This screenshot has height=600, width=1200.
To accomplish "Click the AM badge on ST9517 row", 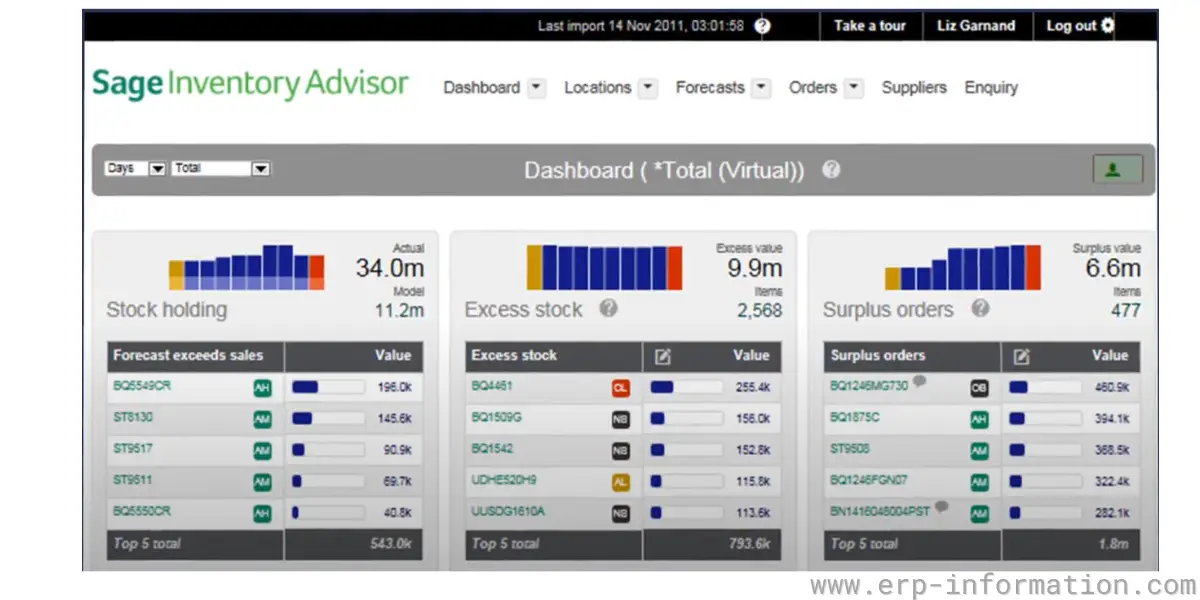I will coord(262,451).
